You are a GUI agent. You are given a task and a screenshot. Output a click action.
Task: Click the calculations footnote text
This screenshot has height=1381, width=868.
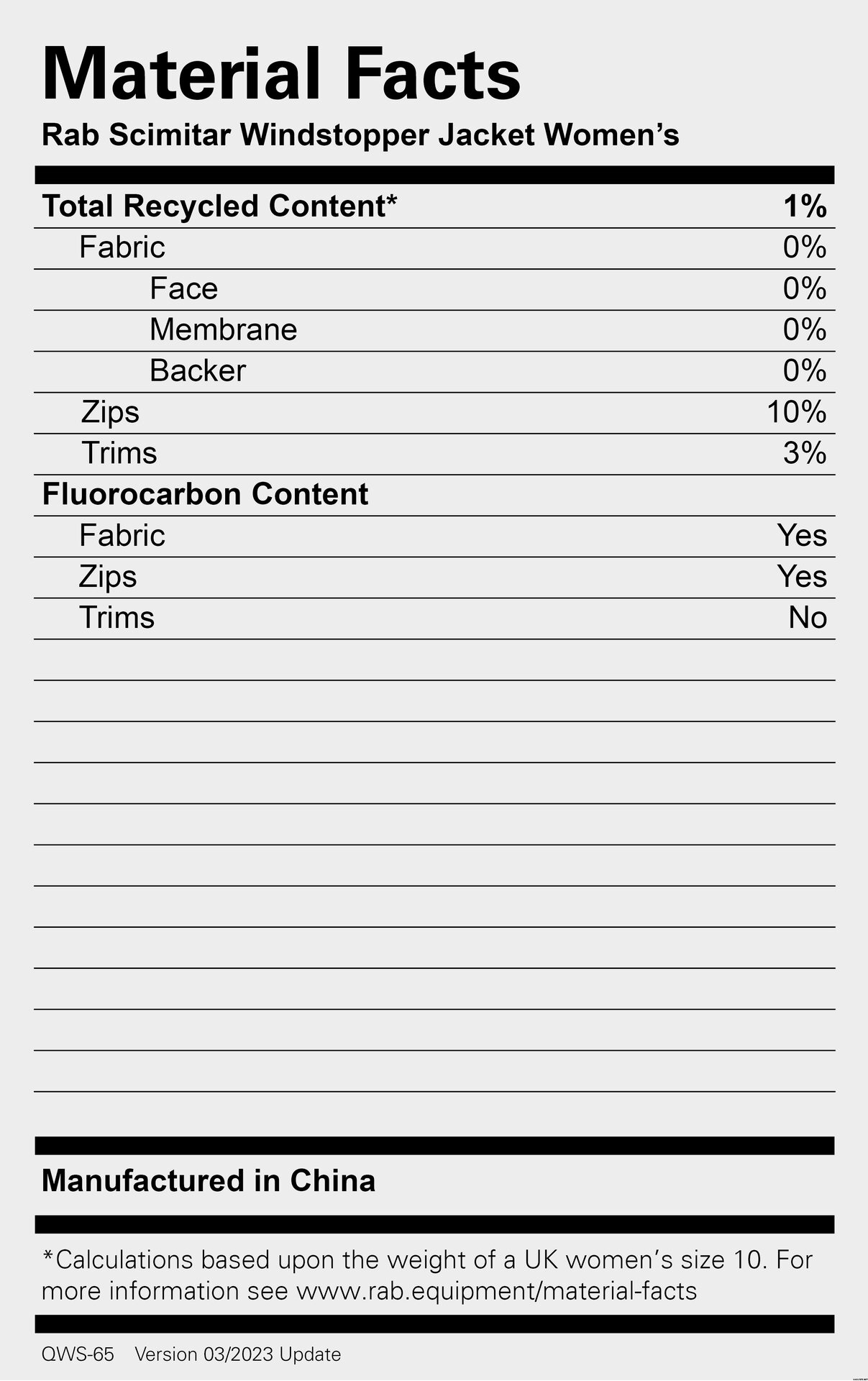click(427, 1276)
